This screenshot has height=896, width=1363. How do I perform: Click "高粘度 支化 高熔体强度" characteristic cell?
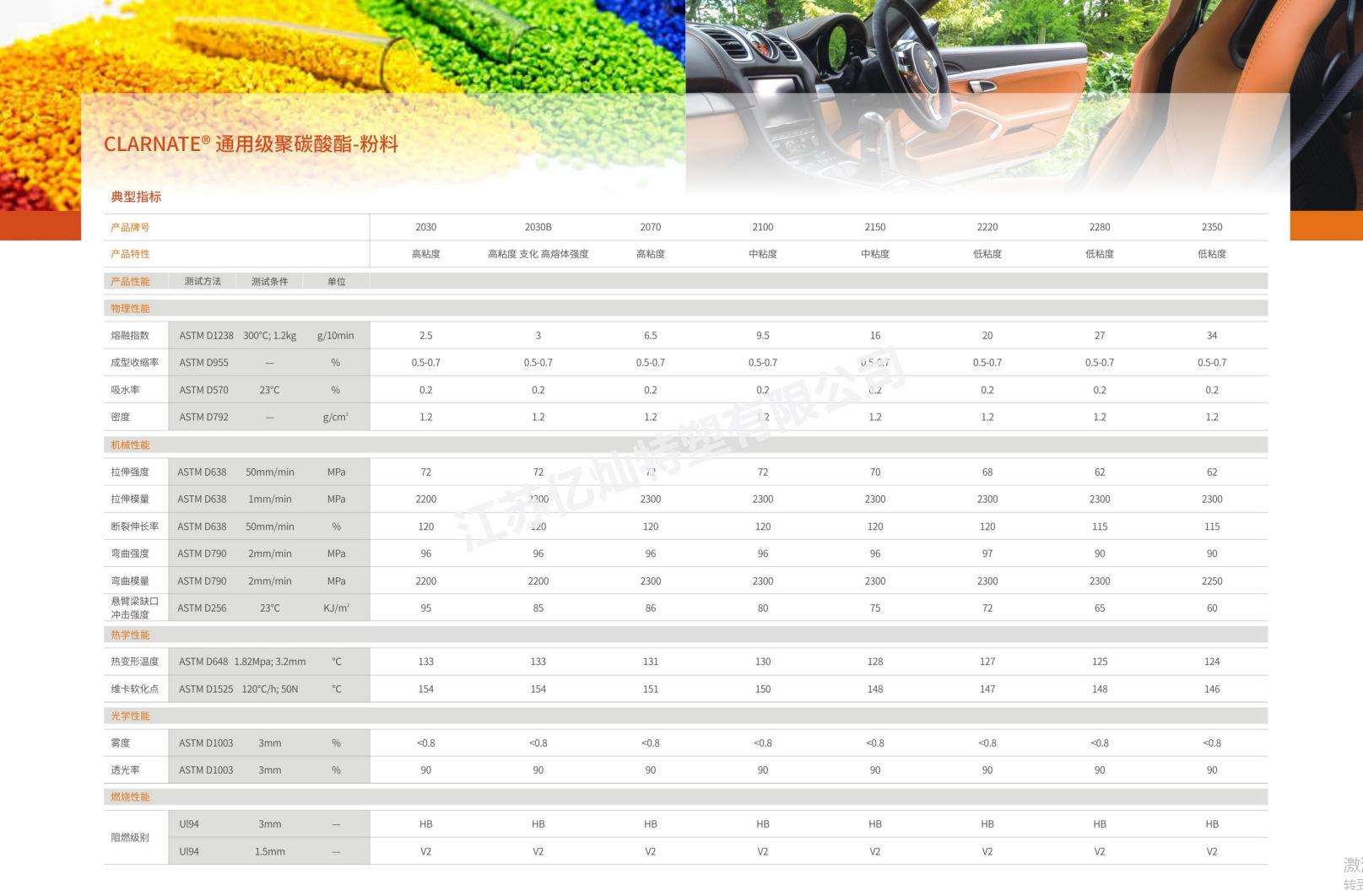[x=538, y=254]
